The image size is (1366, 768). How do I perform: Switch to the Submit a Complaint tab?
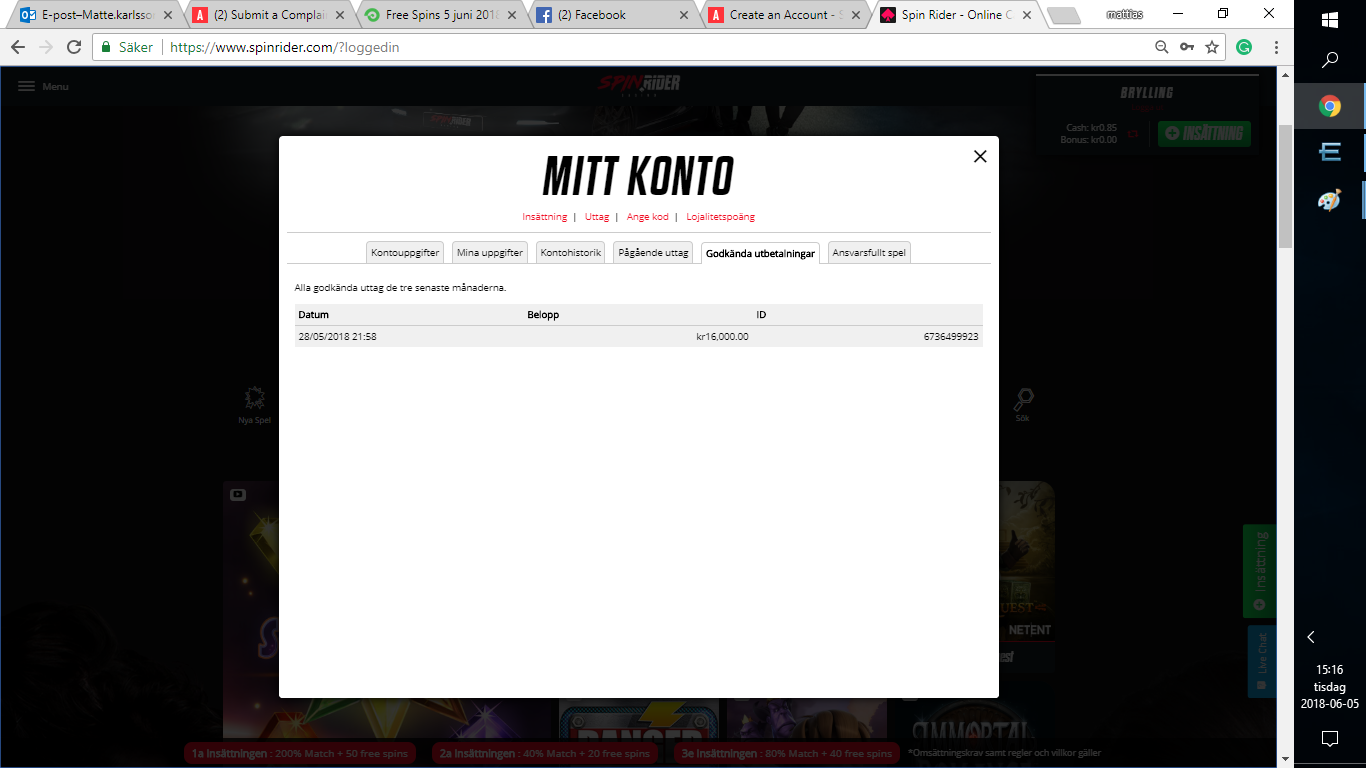(269, 15)
